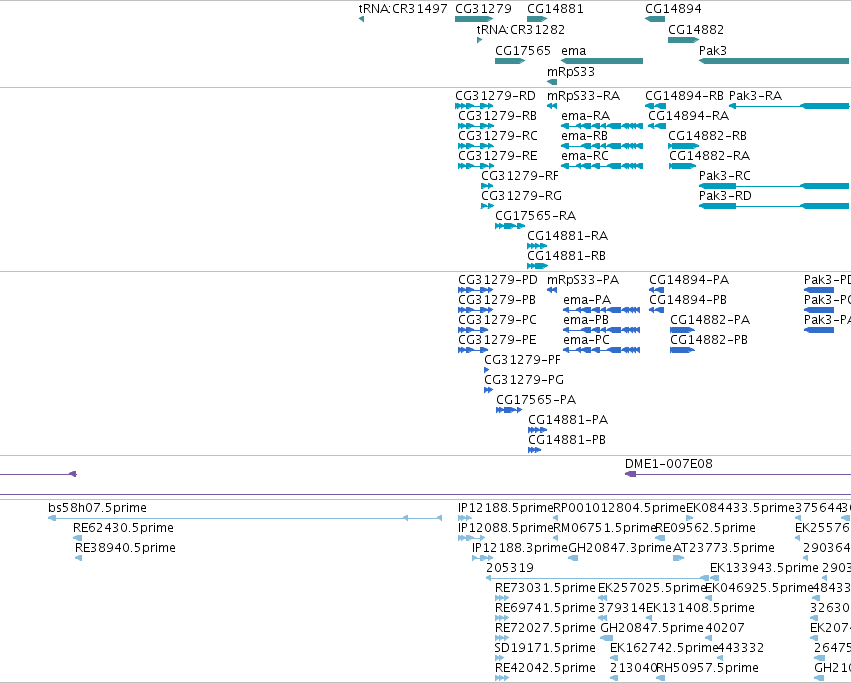The image size is (851, 683).
Task: Click transcript ema-RC label
Action: pyautogui.click(x=585, y=156)
